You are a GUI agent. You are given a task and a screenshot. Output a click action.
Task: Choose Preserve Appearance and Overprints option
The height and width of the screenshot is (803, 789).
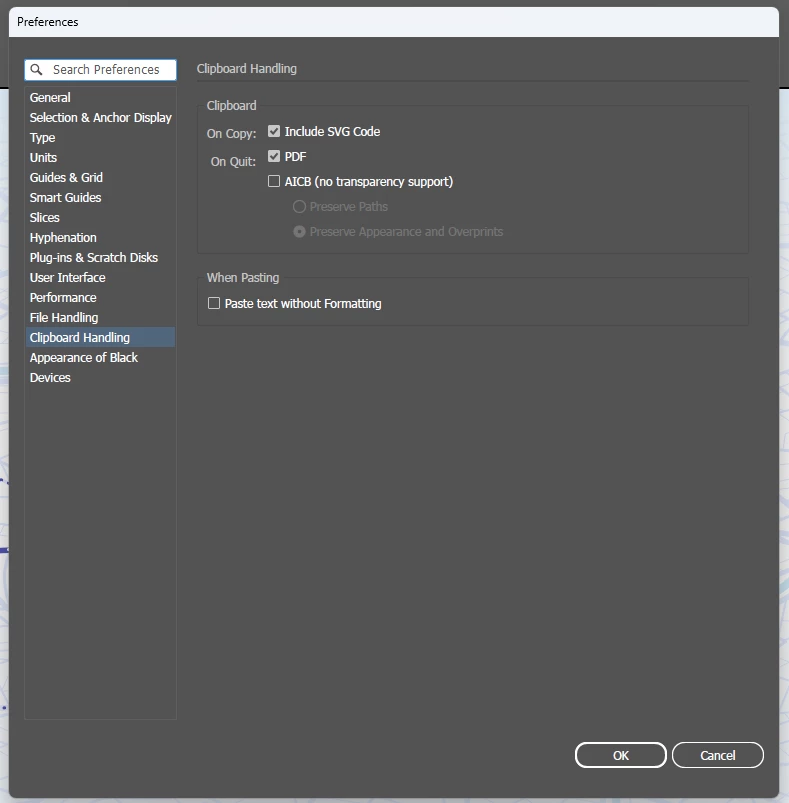point(299,231)
